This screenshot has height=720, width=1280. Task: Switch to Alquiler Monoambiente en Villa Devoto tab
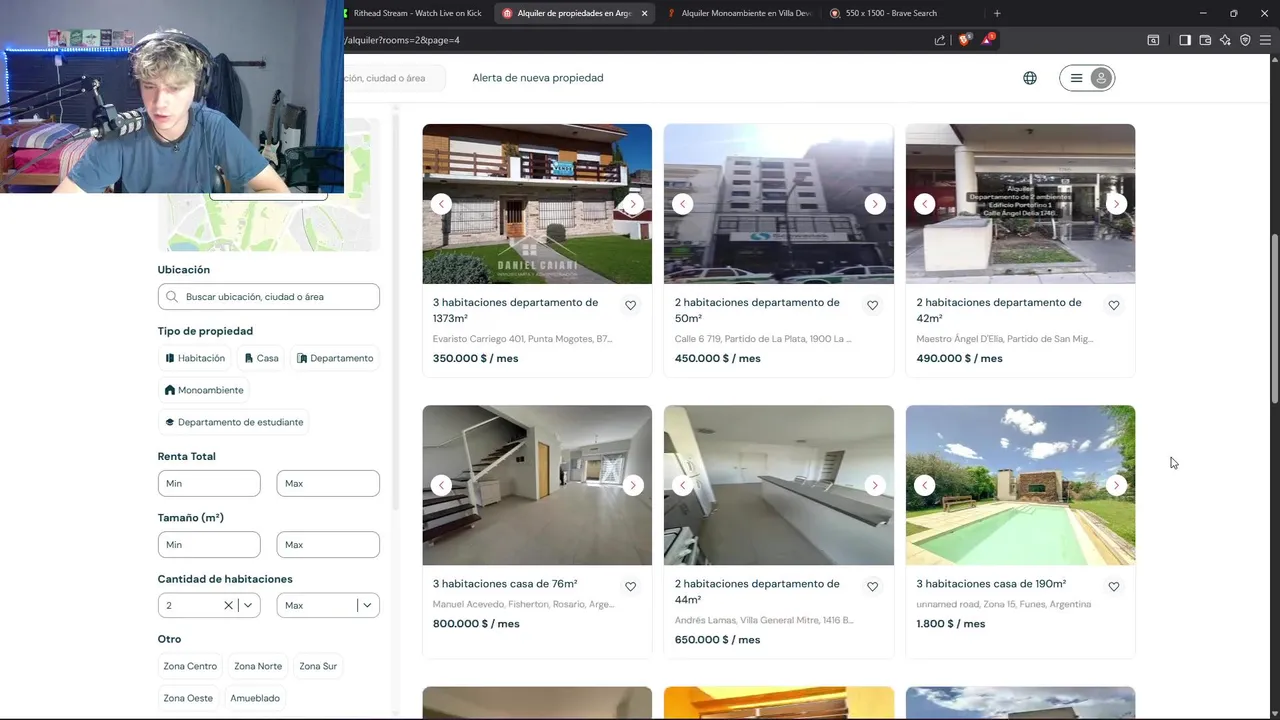740,13
